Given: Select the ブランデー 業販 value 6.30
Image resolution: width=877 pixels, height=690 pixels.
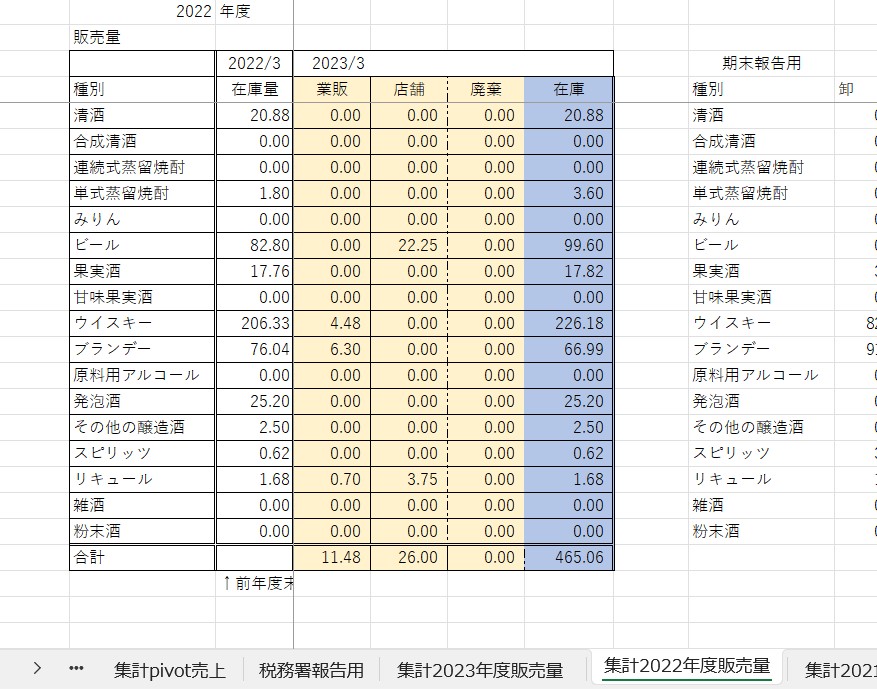Looking at the screenshot, I should [x=331, y=349].
